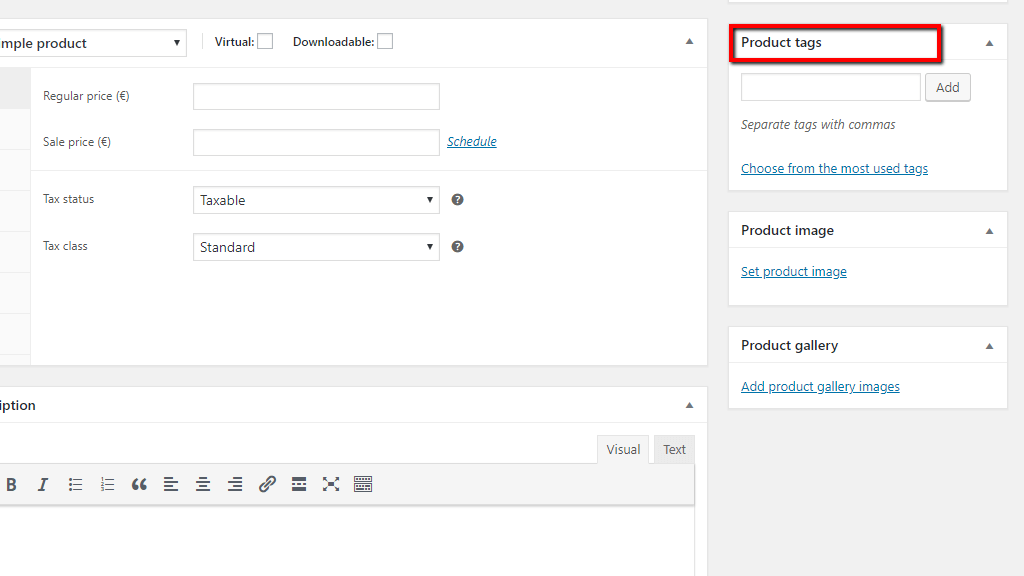Collapse the Product gallery panel
Image resolution: width=1024 pixels, height=576 pixels.
pyautogui.click(x=989, y=346)
